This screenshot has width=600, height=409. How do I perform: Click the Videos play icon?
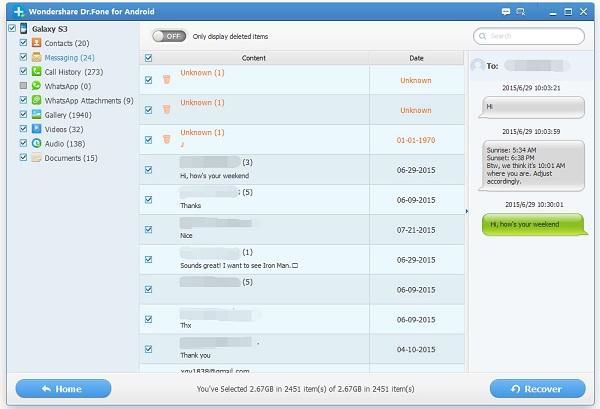36,129
